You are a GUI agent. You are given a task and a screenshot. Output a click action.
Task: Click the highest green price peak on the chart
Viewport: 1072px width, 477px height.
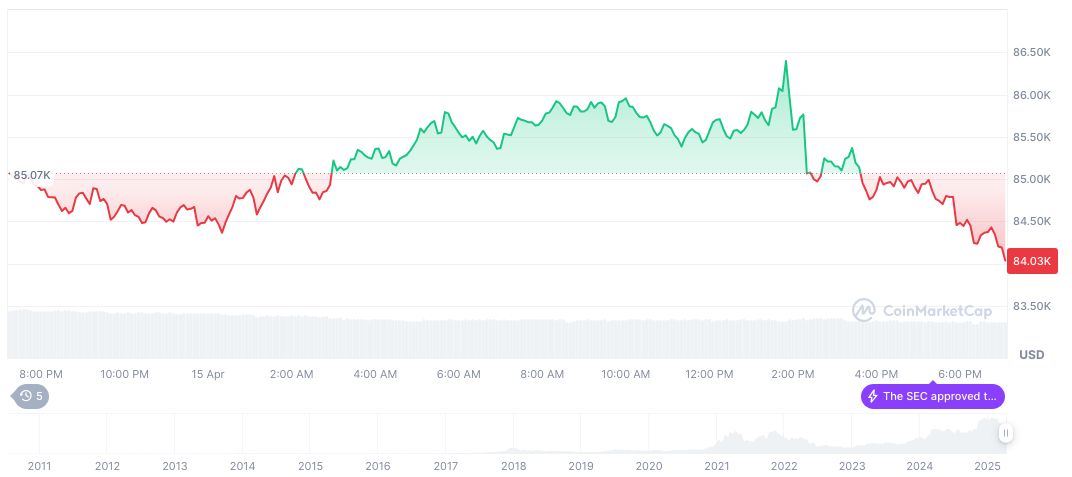pos(786,61)
